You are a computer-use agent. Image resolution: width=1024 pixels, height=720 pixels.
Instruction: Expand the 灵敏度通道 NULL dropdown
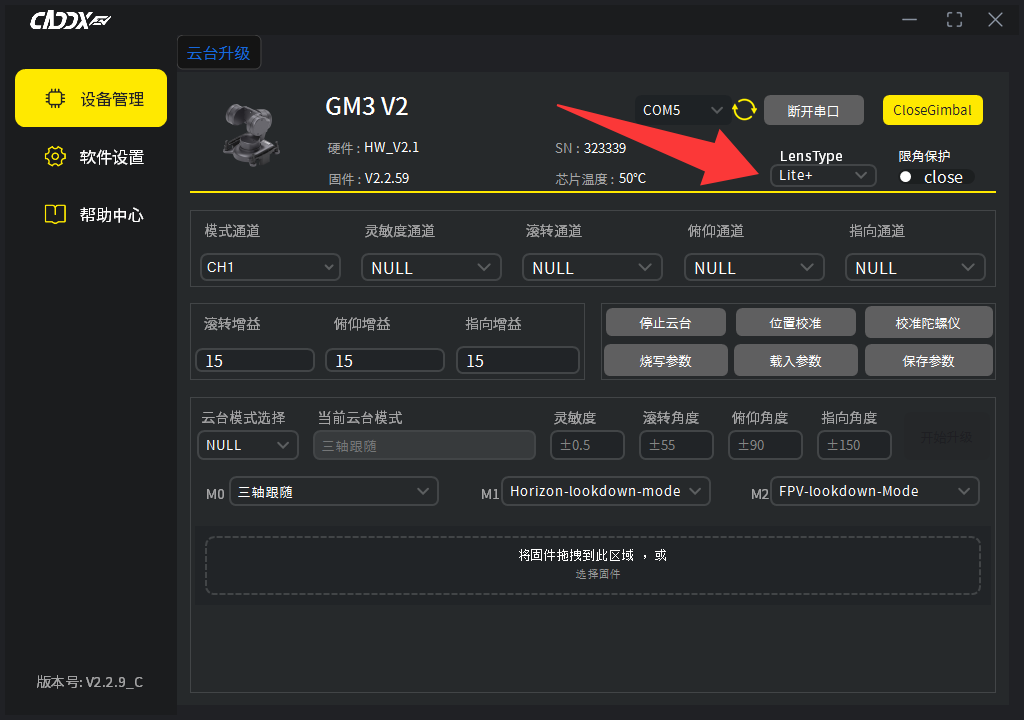click(x=431, y=267)
